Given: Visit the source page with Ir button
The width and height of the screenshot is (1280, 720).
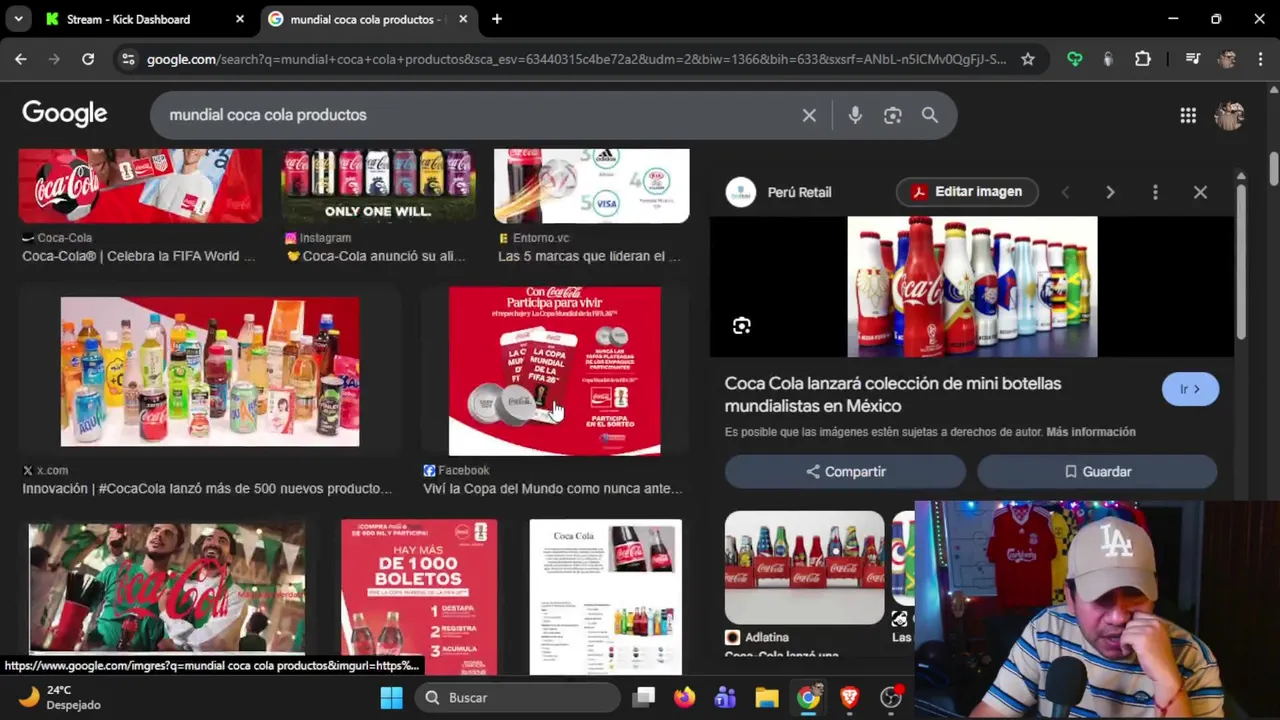Looking at the screenshot, I should [1190, 389].
